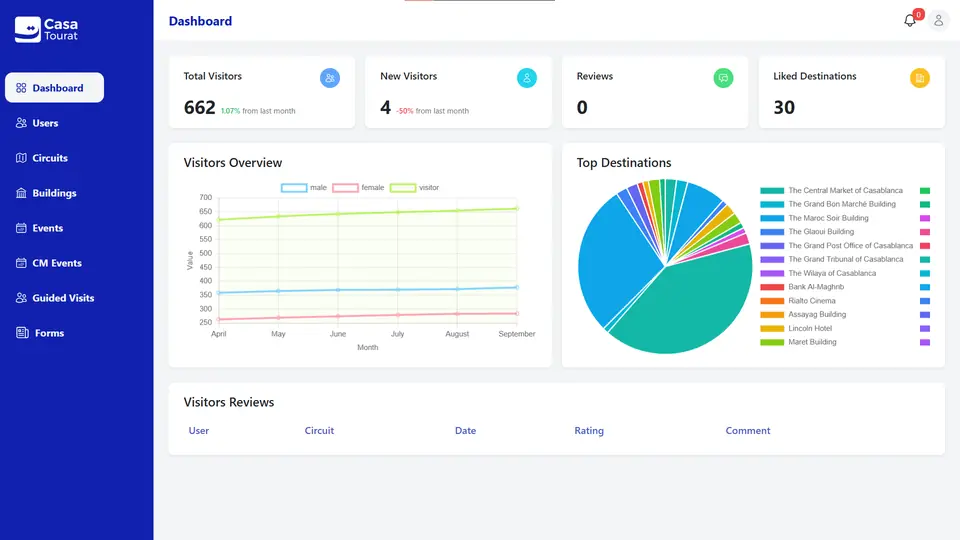Image resolution: width=960 pixels, height=540 pixels.
Task: Click the Dashboard grid icon
Action: (21, 88)
